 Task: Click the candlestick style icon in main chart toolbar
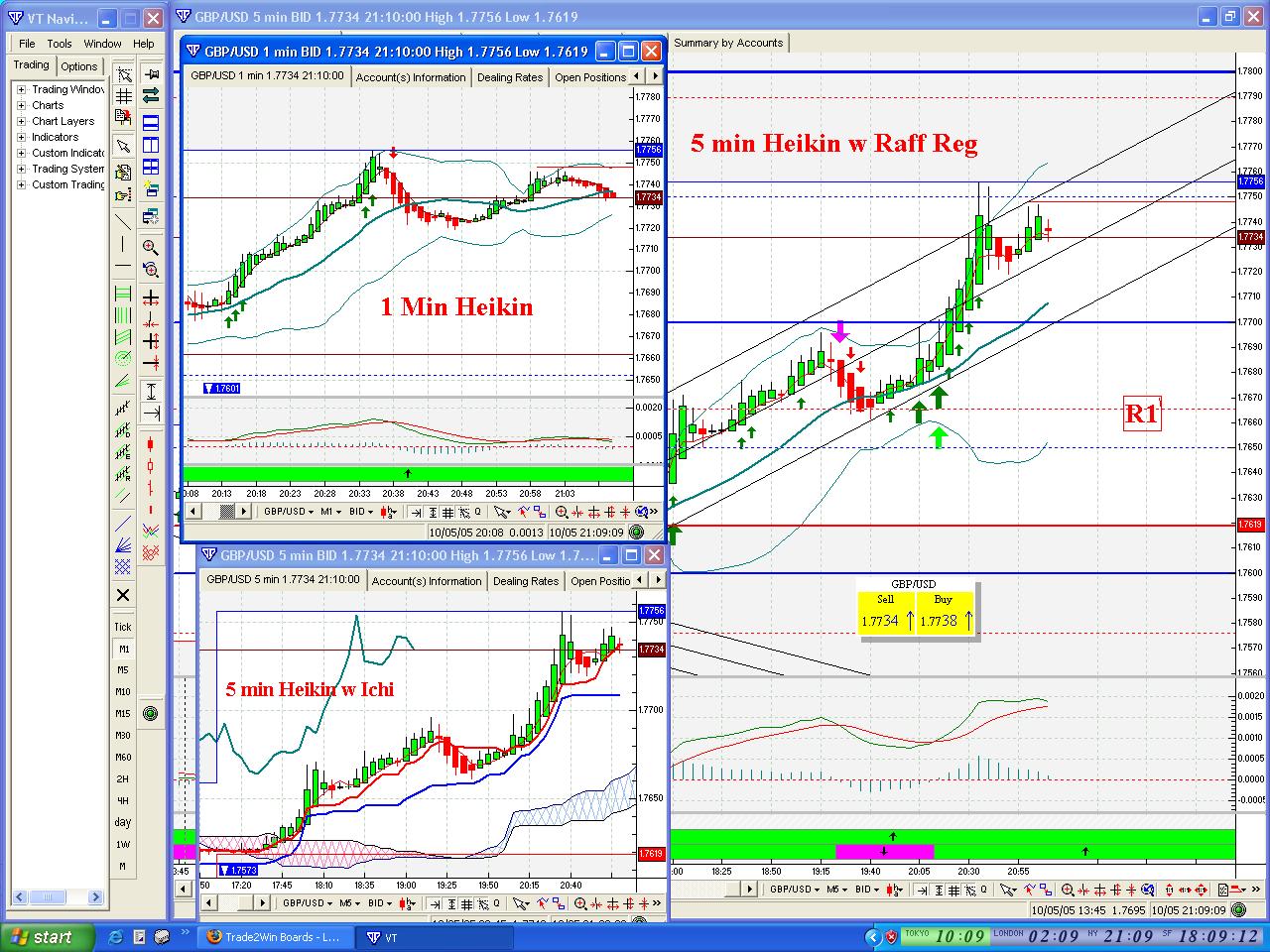(893, 890)
